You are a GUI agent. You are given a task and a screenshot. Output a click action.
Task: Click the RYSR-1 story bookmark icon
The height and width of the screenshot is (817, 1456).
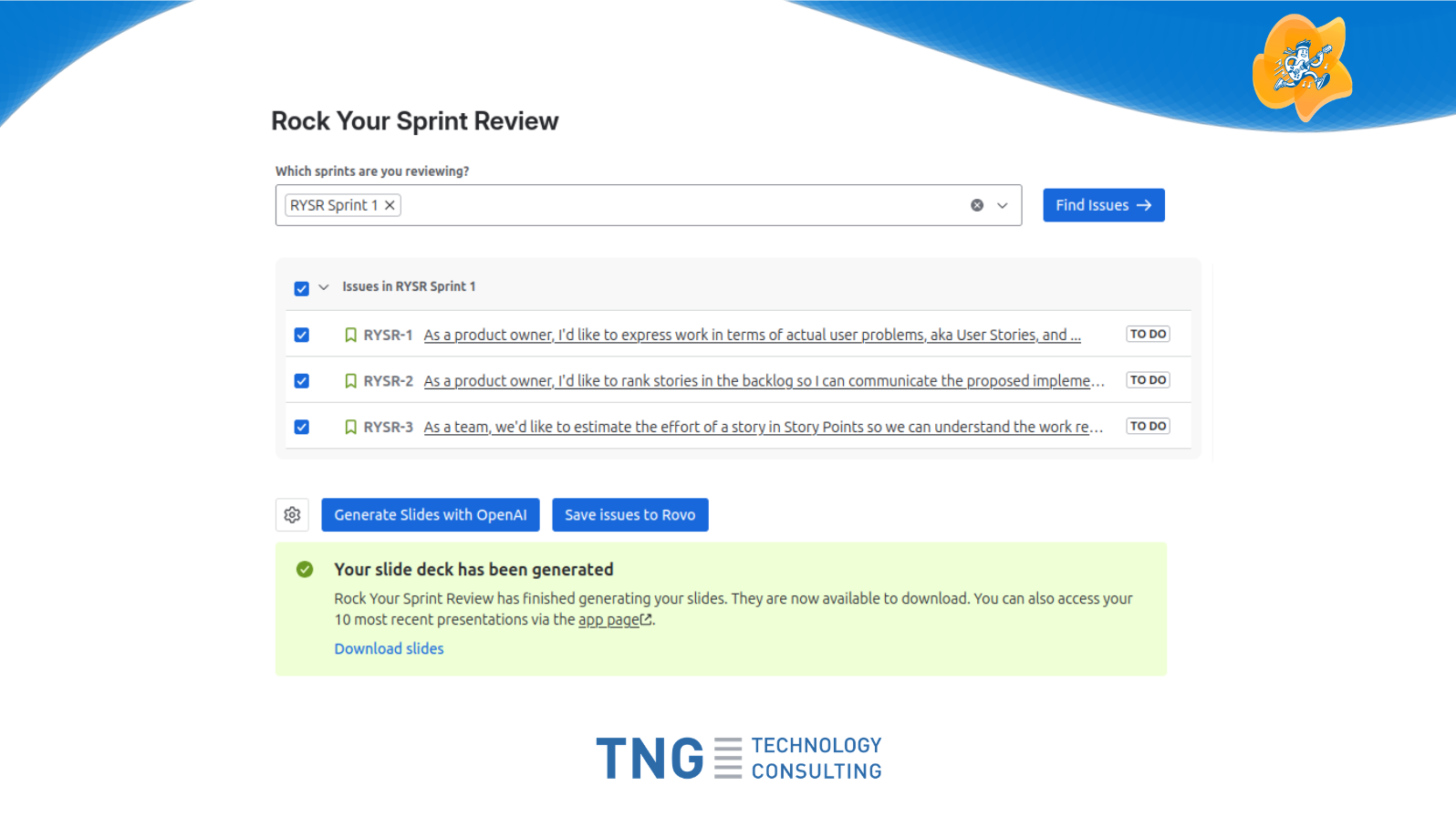[350, 335]
